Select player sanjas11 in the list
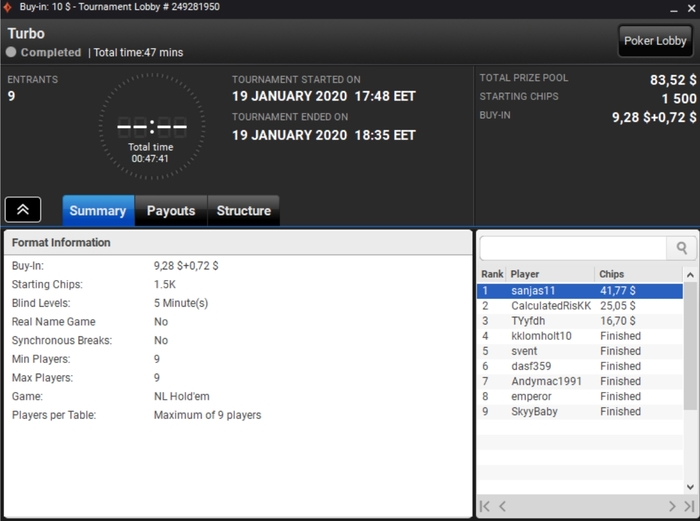700x521 pixels. (580, 291)
